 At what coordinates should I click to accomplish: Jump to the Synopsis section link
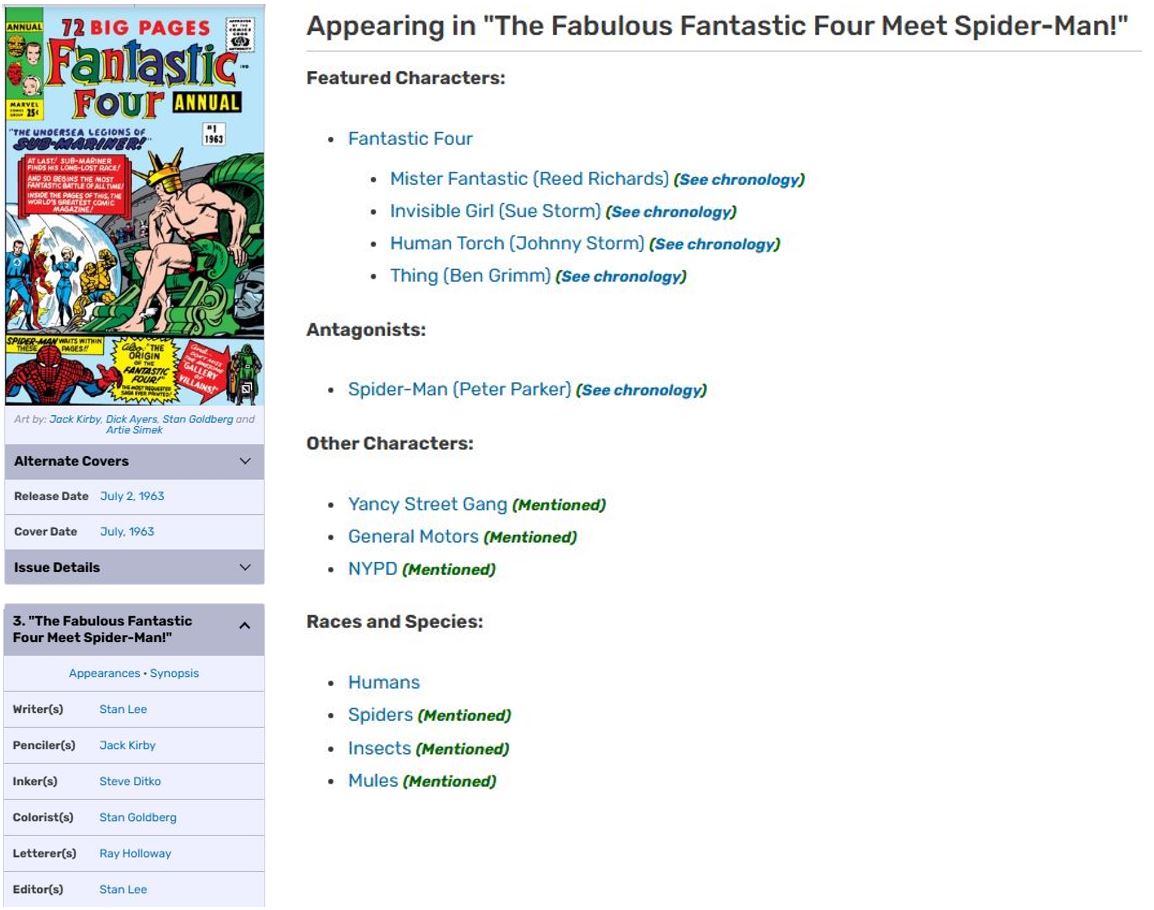point(174,673)
